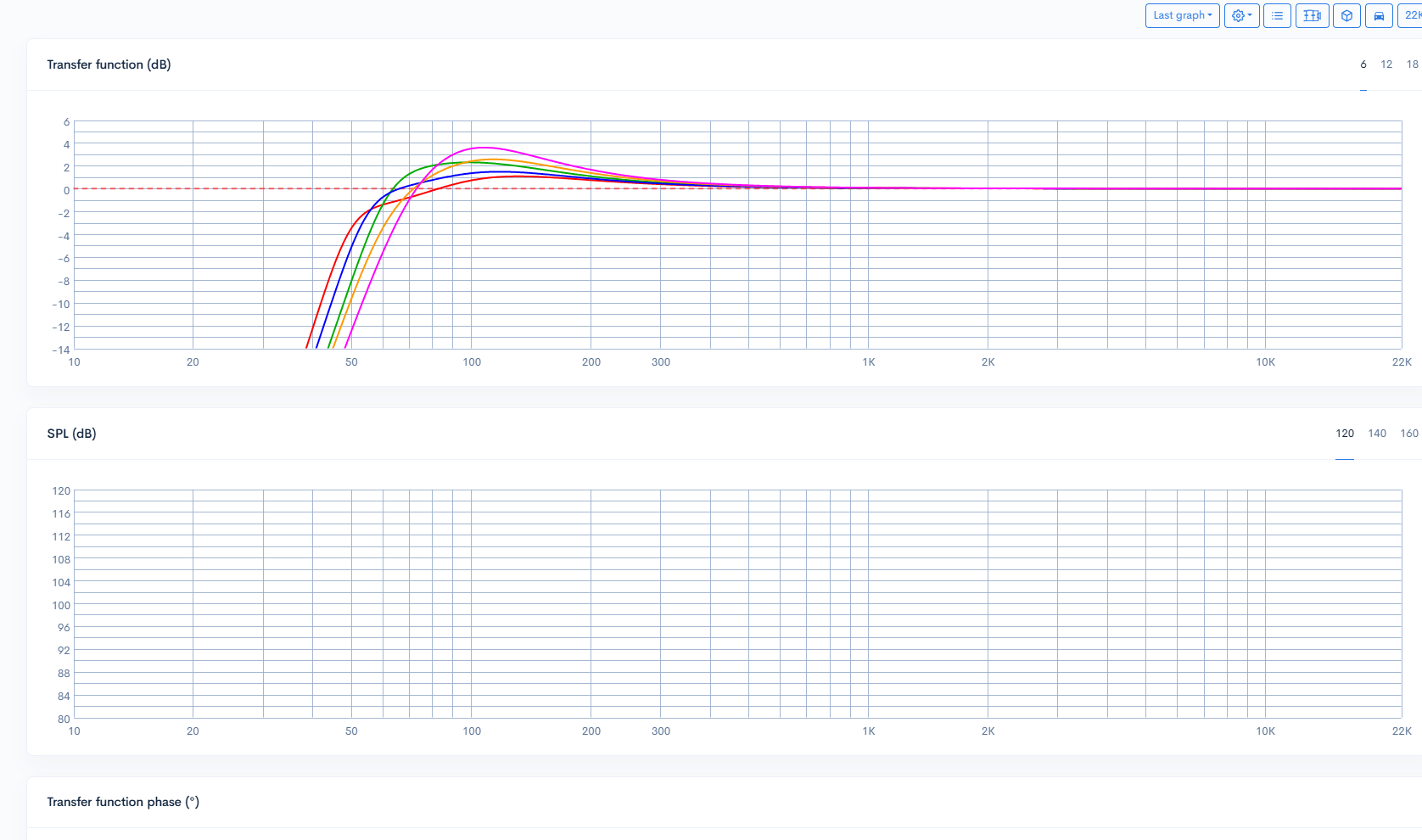Click the 10K label on the SPL graph axis
The image size is (1422, 840).
(x=1265, y=731)
